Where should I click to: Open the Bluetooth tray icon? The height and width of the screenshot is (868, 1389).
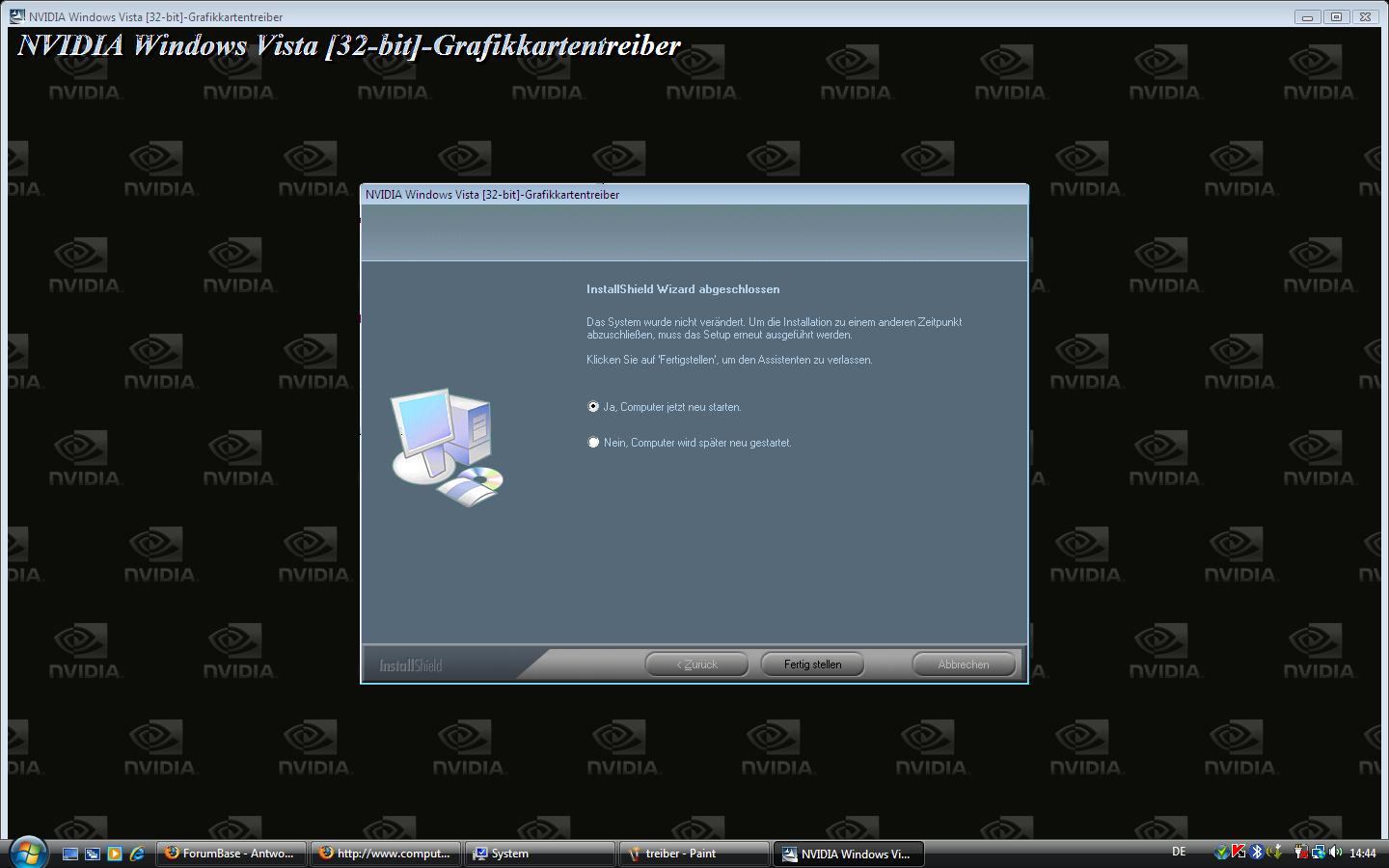(x=1257, y=852)
